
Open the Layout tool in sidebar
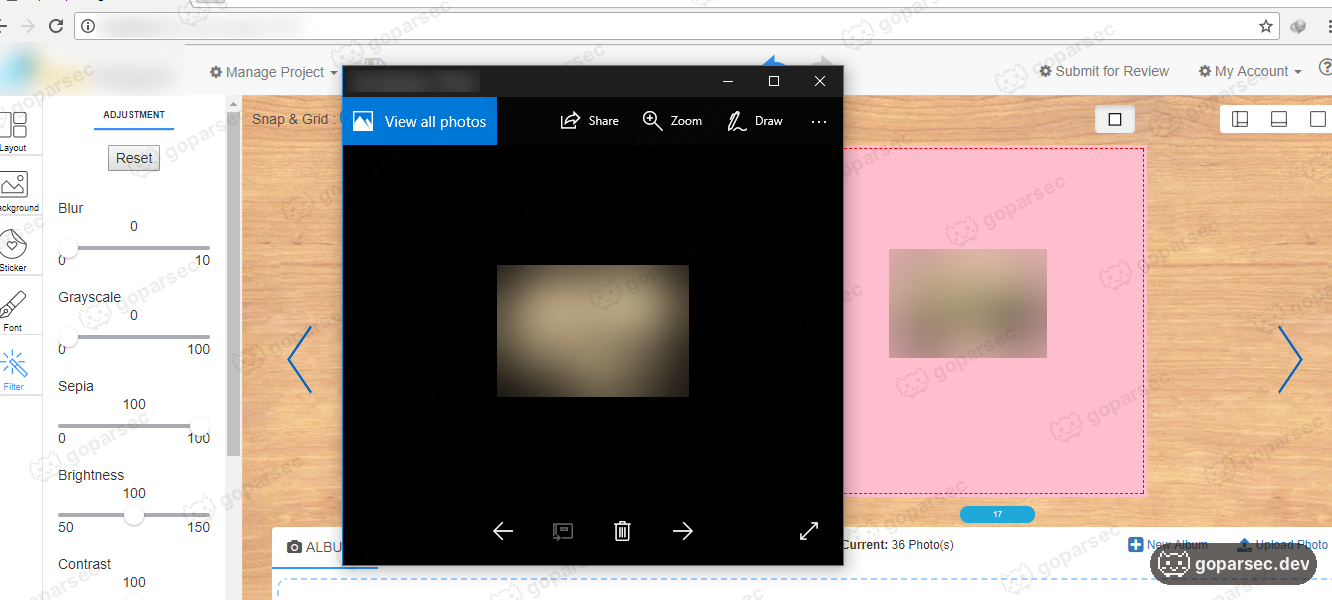coord(14,131)
